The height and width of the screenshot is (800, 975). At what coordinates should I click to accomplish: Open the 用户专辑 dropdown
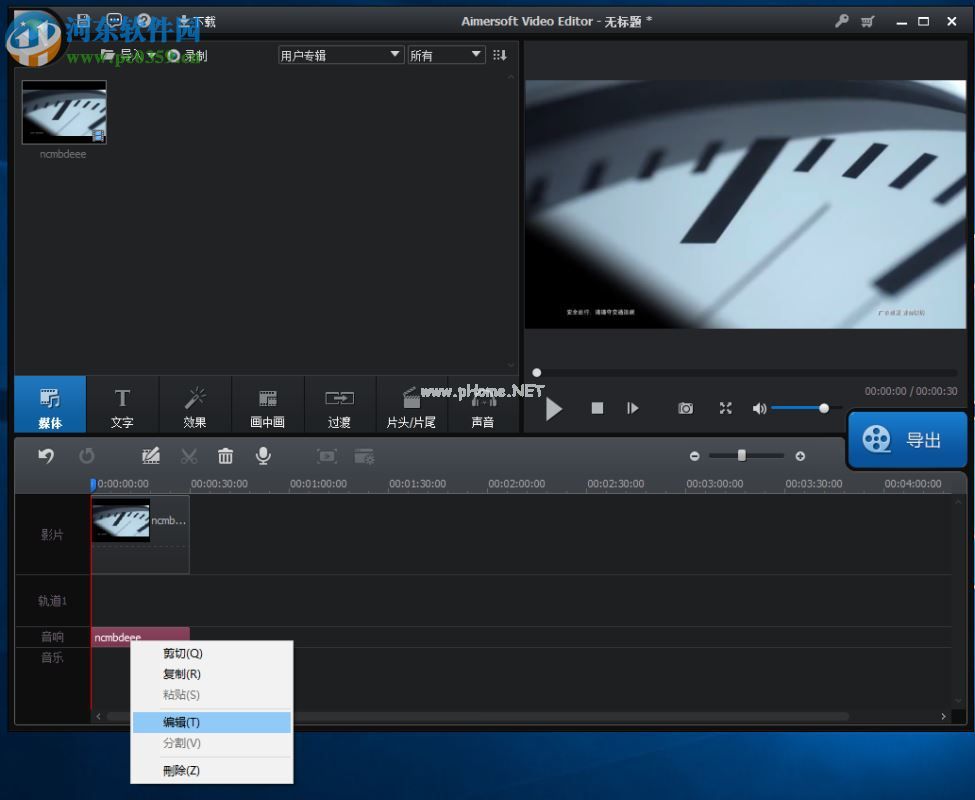point(340,55)
